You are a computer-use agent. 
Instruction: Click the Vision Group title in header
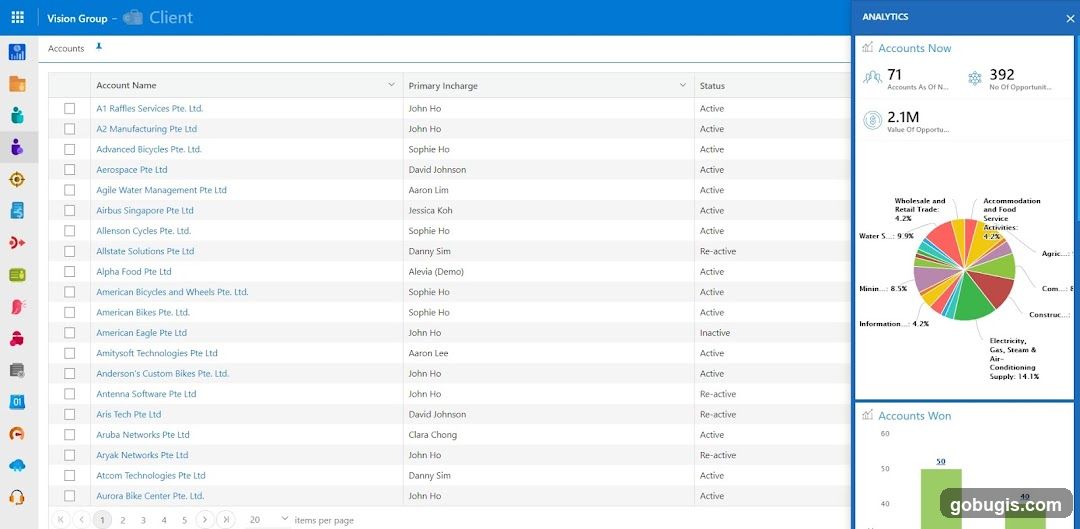(77, 19)
